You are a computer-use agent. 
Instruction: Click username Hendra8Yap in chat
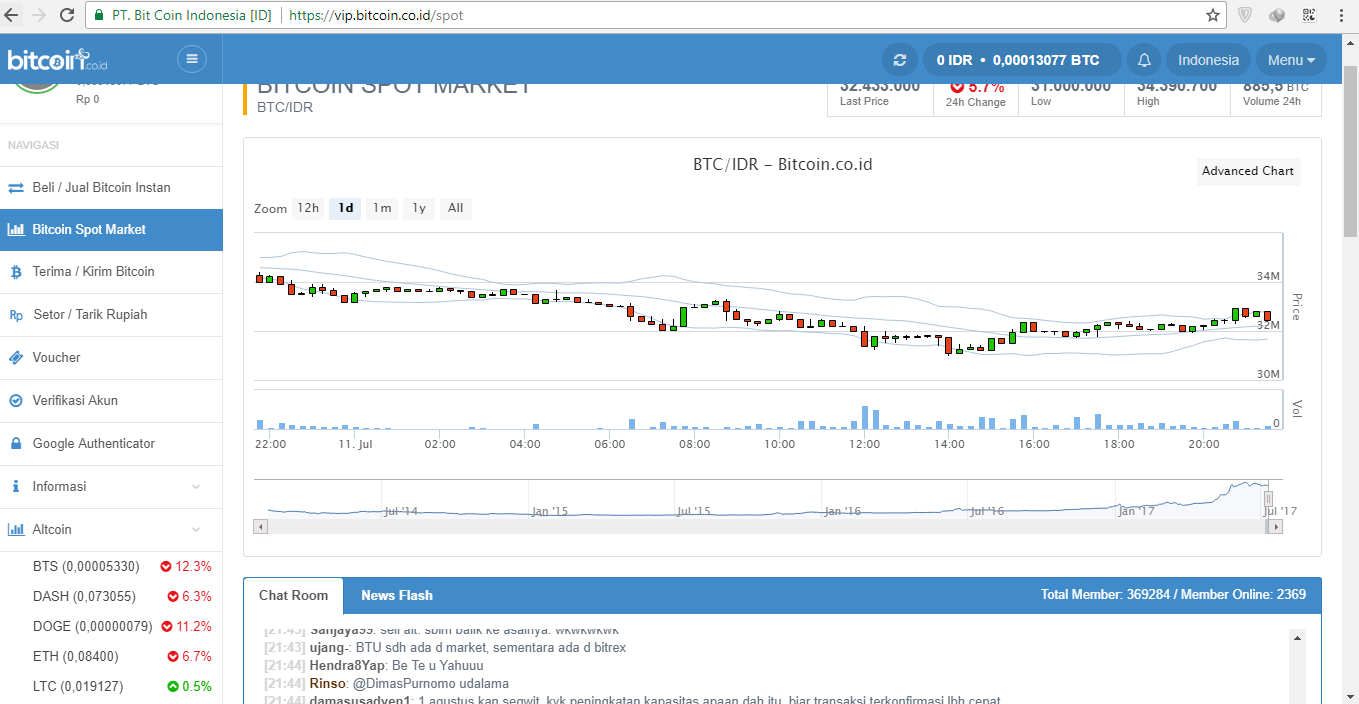click(x=345, y=666)
